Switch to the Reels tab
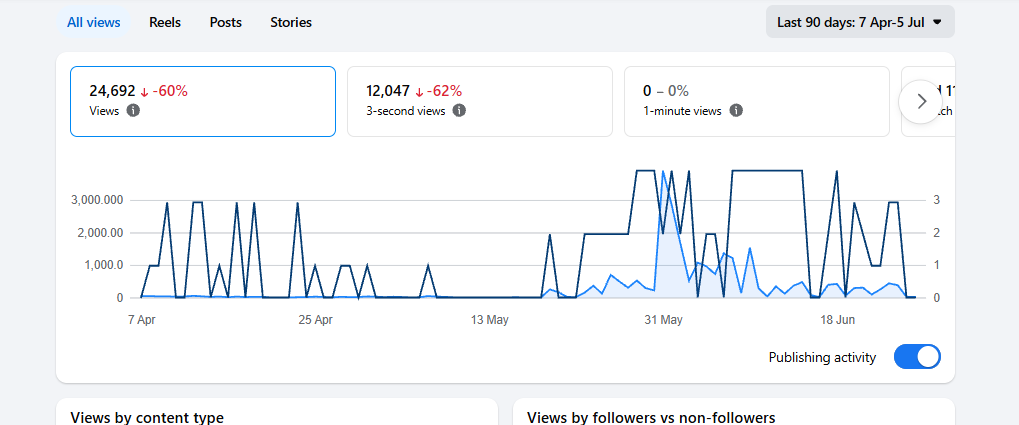1019x425 pixels. pos(165,23)
